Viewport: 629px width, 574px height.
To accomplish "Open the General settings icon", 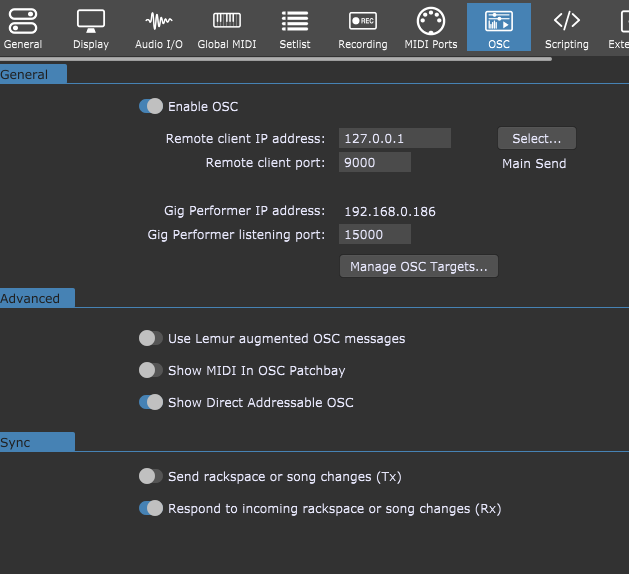I will [x=23, y=20].
